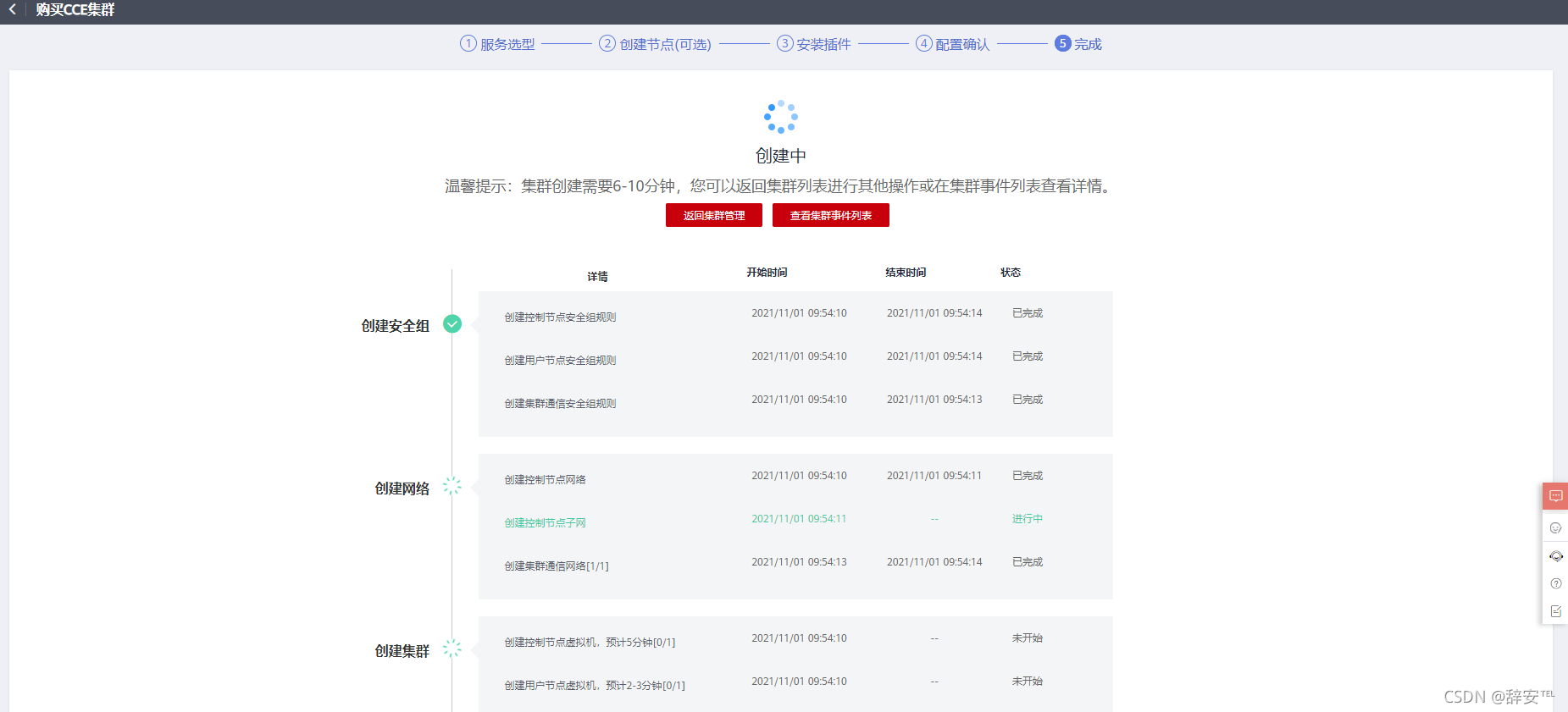Click 返回集群管理 button

point(714,215)
